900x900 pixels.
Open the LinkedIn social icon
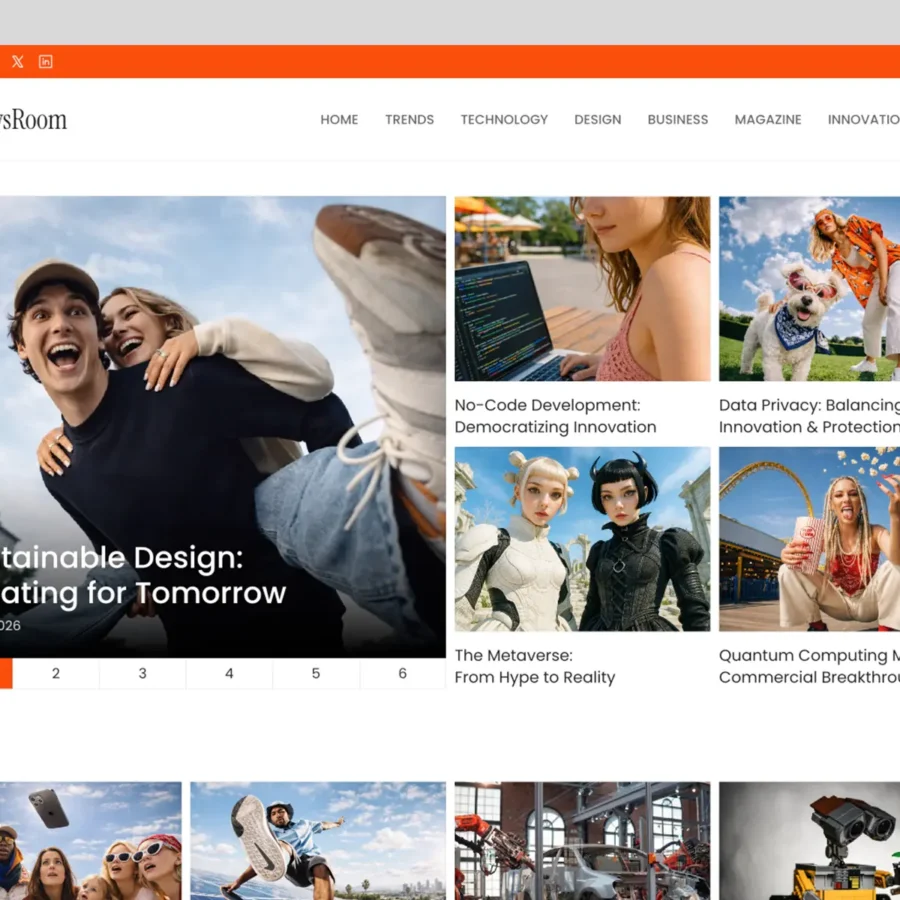point(45,61)
